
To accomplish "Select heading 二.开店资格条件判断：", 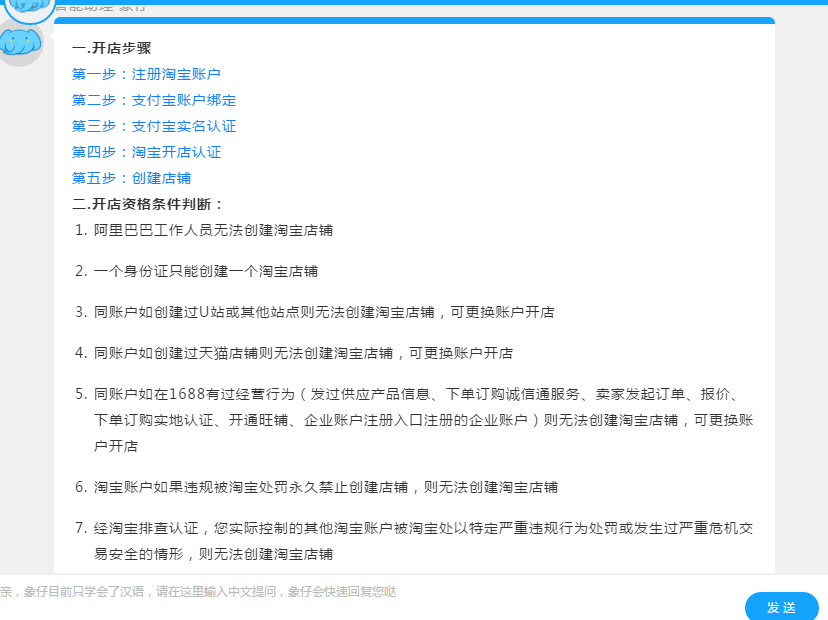I will 148,204.
